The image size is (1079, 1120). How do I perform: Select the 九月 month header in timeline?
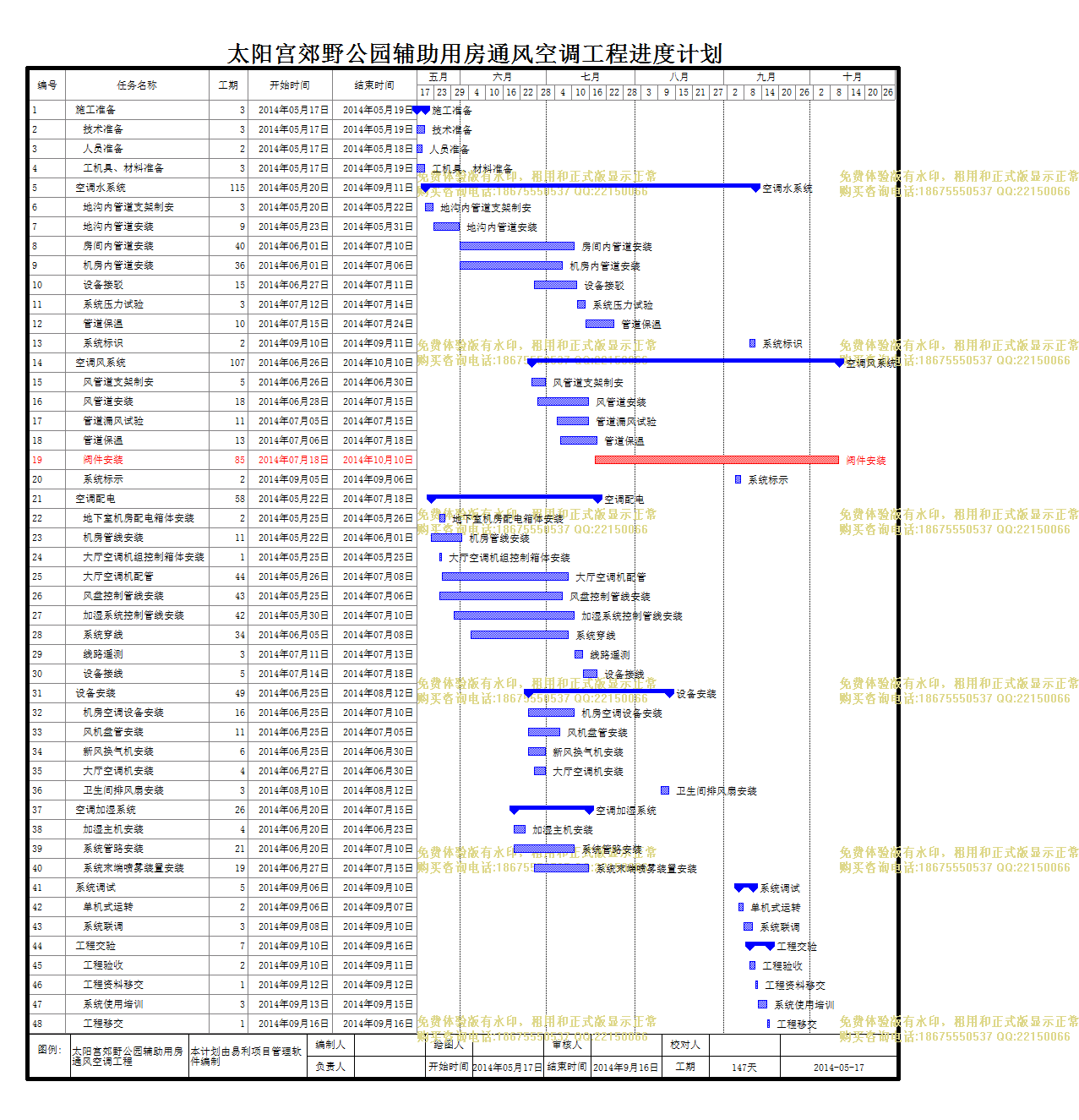pyautogui.click(x=766, y=77)
